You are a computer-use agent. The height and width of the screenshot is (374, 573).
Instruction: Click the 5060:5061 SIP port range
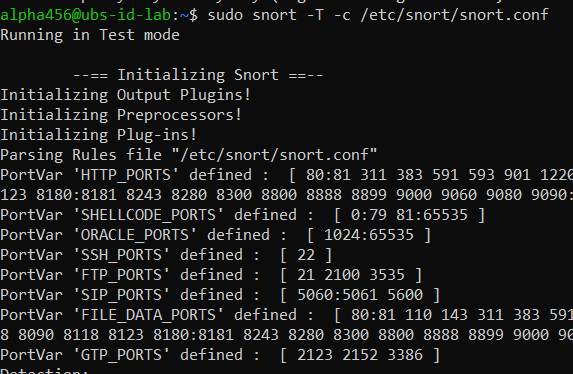click(x=337, y=295)
